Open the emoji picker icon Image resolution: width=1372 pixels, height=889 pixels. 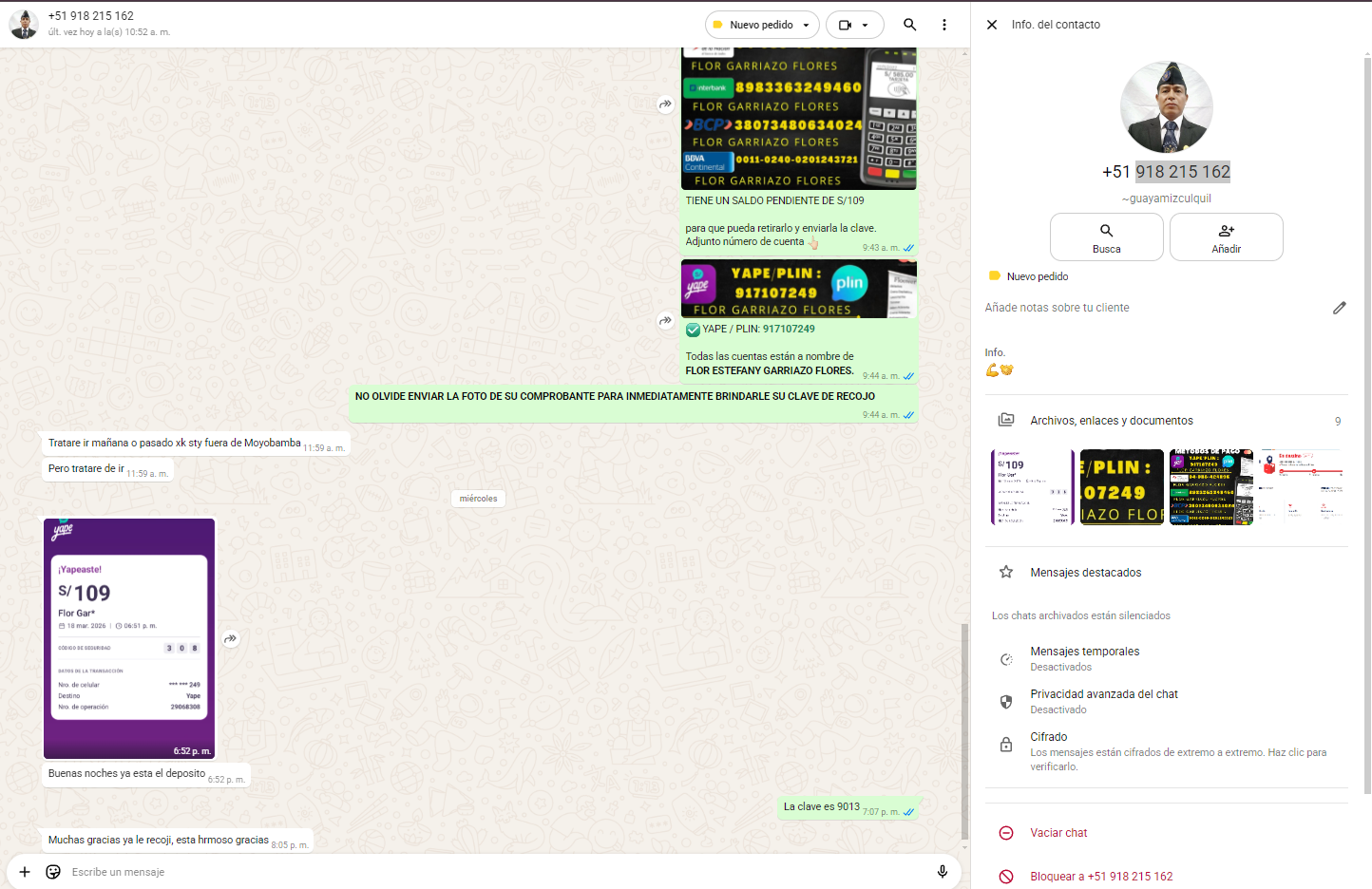[53, 872]
